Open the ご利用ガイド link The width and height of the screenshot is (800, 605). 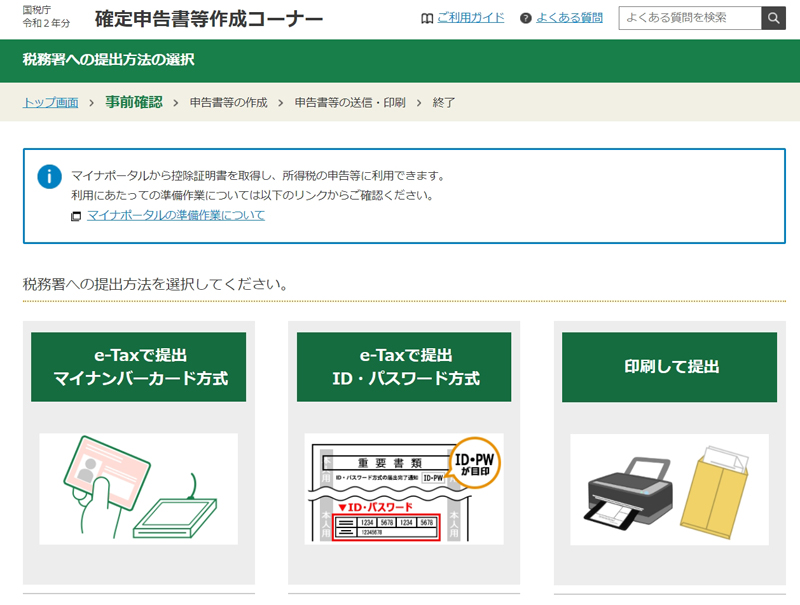(x=470, y=18)
